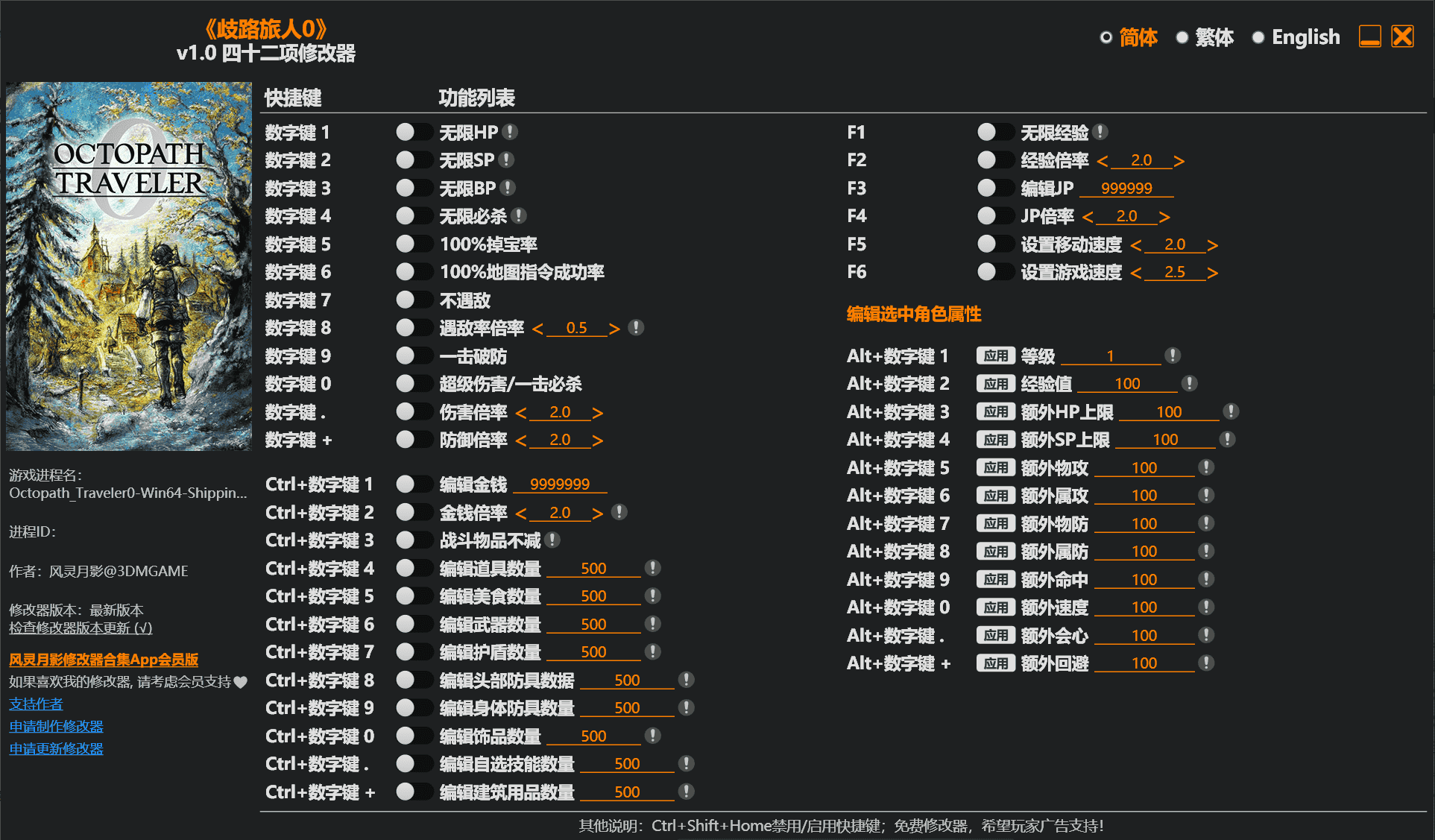
Task: Click the heart icon after membership support text
Action: [x=240, y=682]
